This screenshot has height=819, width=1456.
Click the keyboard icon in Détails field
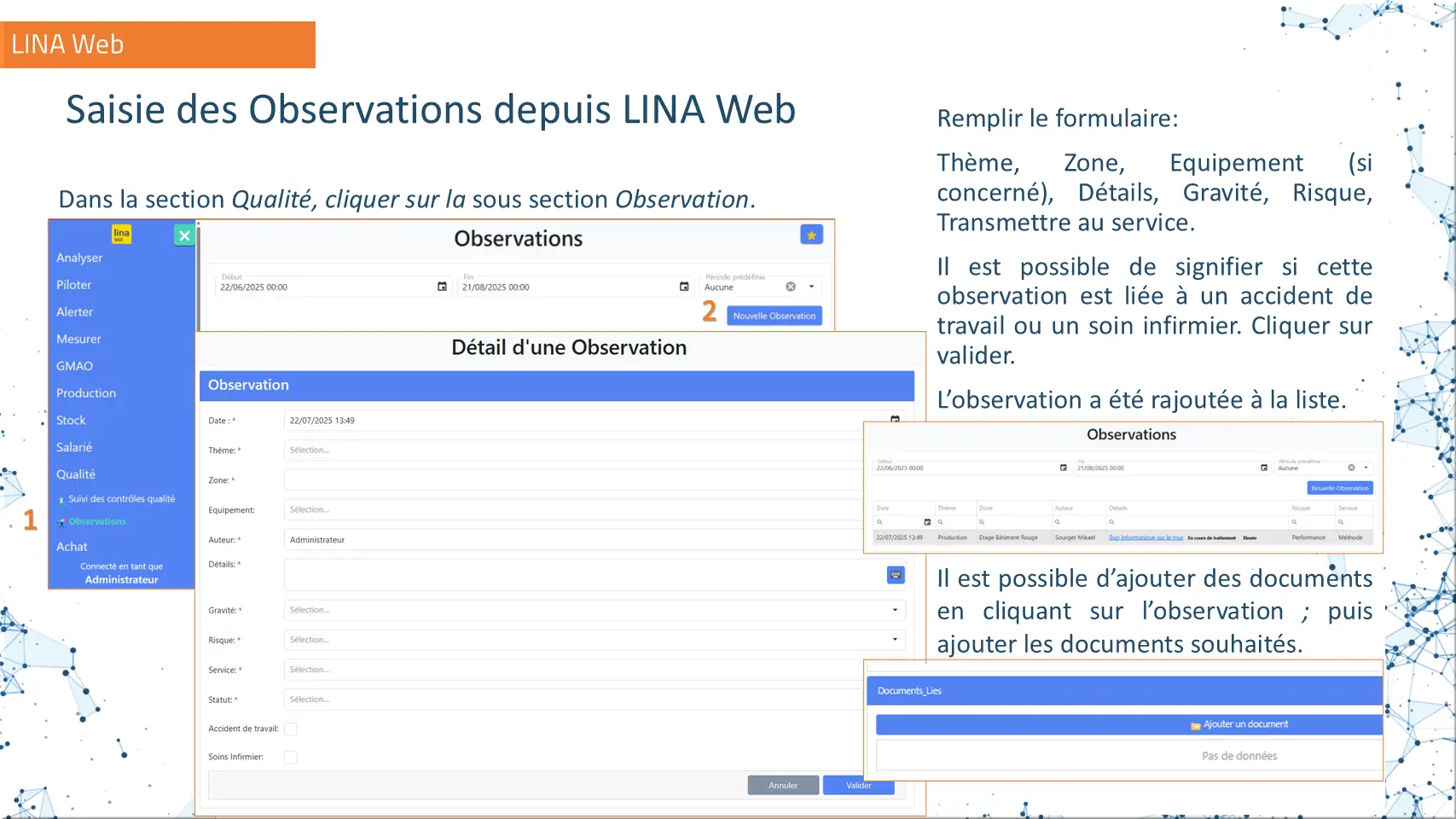click(896, 575)
